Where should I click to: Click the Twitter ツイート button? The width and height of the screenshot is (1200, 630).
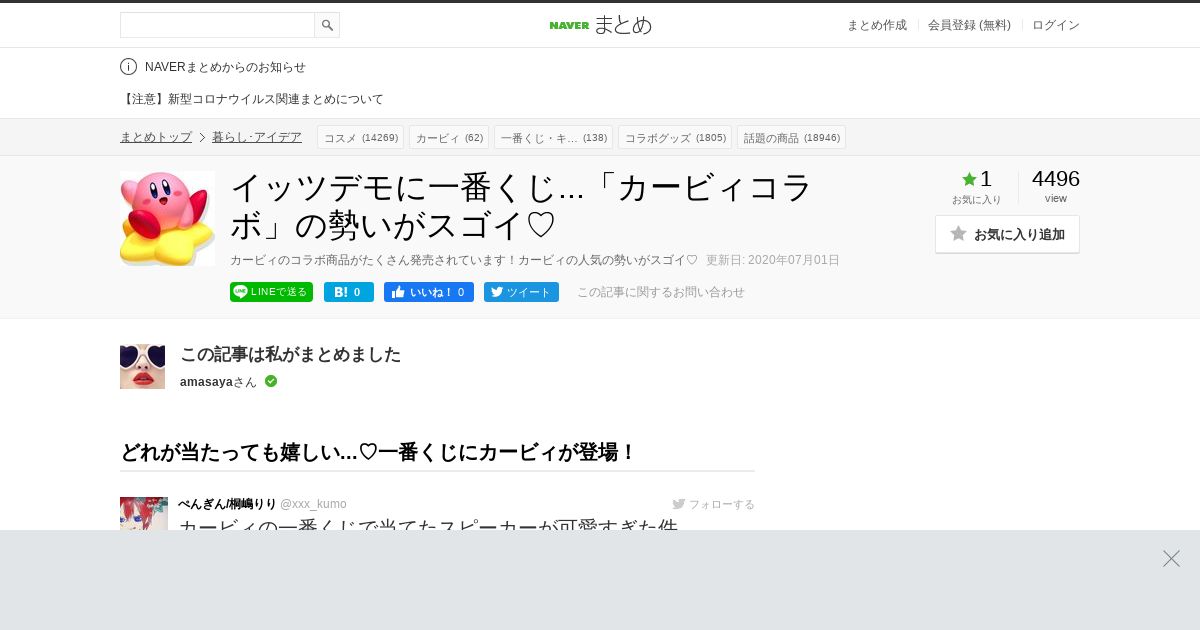pyautogui.click(x=521, y=292)
